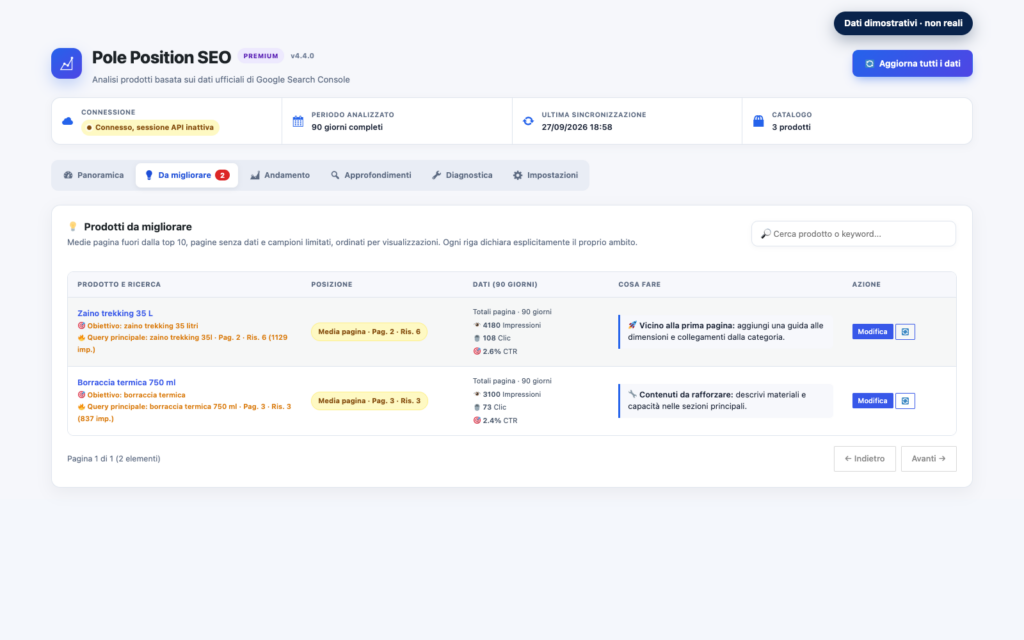Click the flame icon by Query principale: borraccia termica 750 ml
1024x640 pixels.
[82, 407]
